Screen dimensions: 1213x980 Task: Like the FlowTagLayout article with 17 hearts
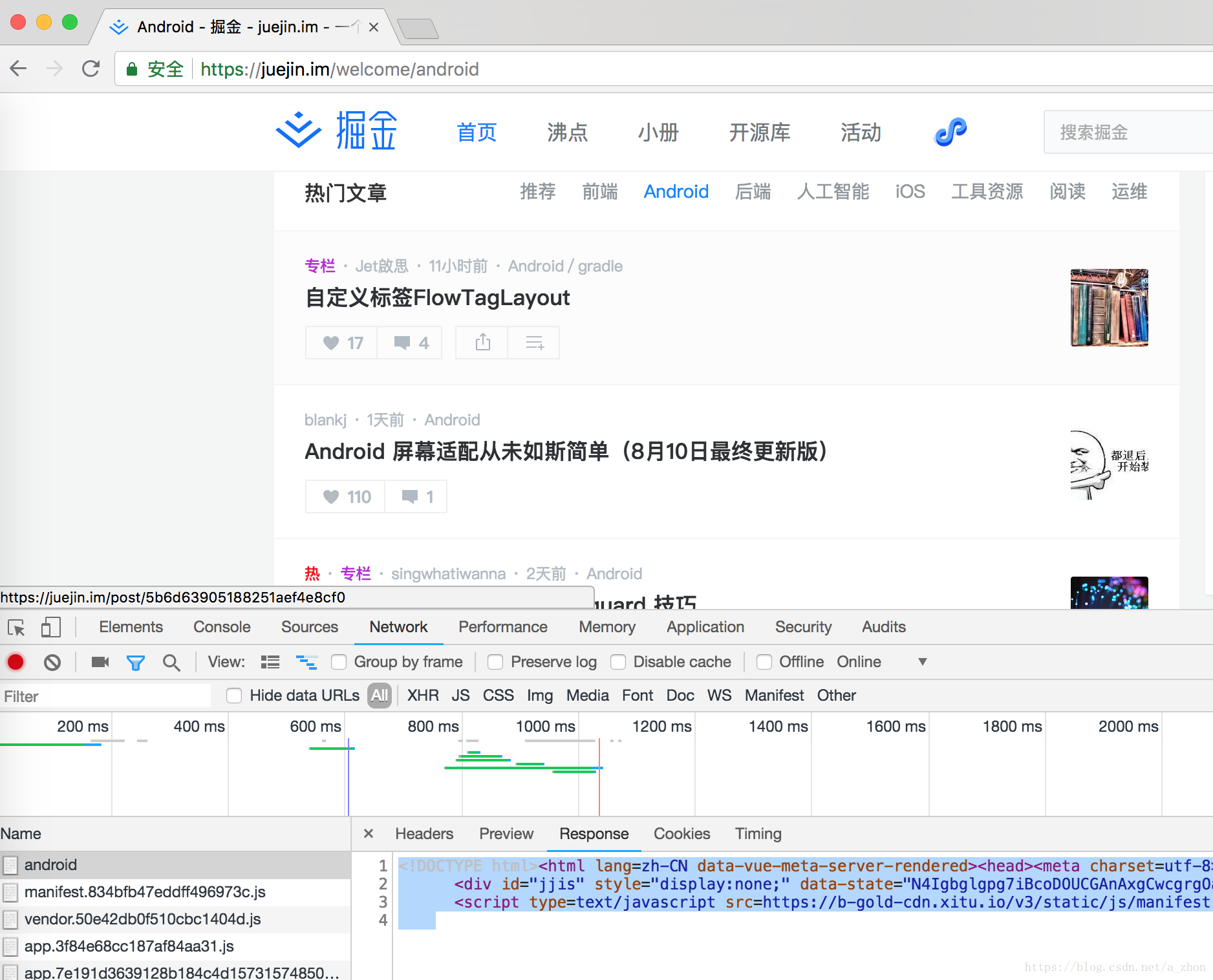point(342,343)
